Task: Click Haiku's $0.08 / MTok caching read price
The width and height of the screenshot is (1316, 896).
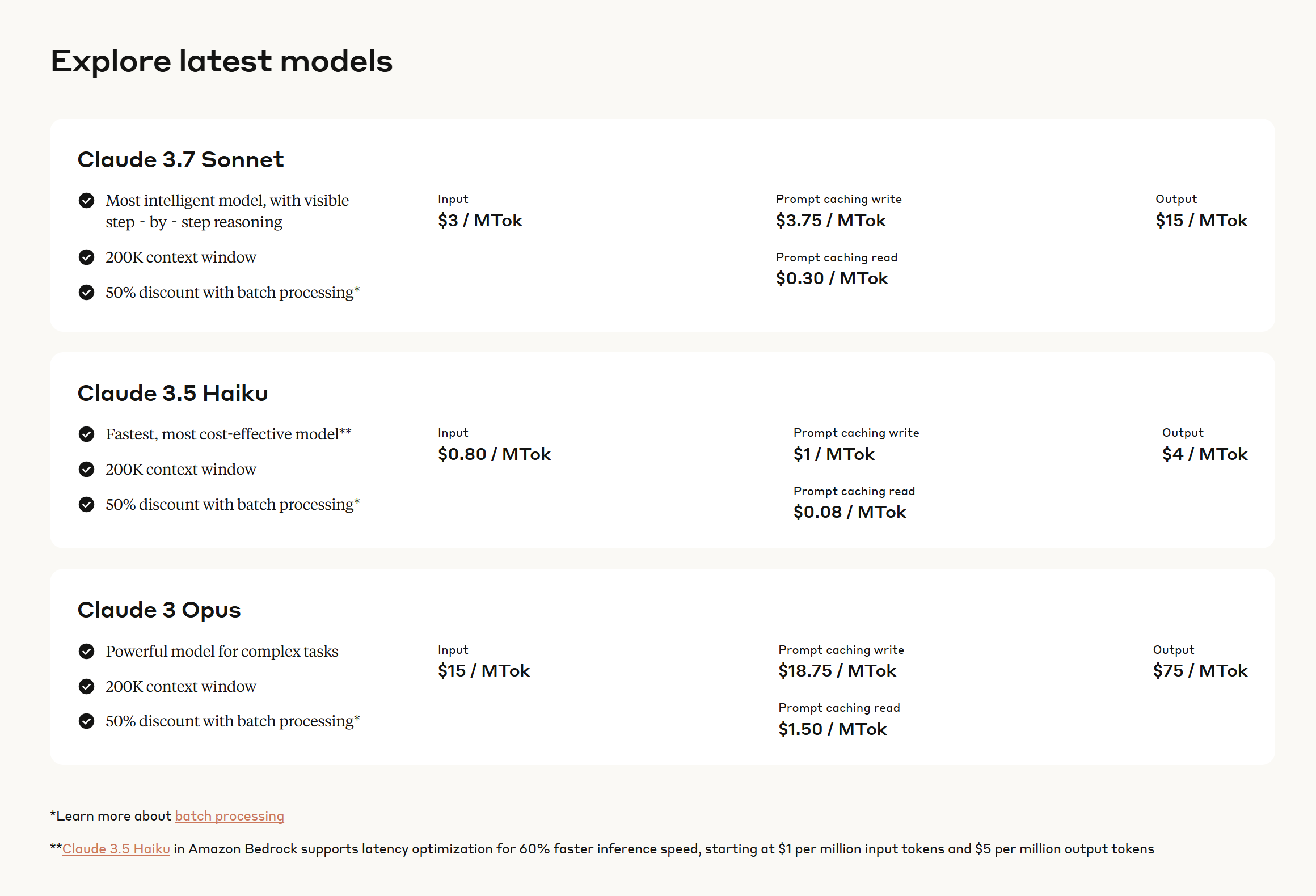Action: click(850, 512)
